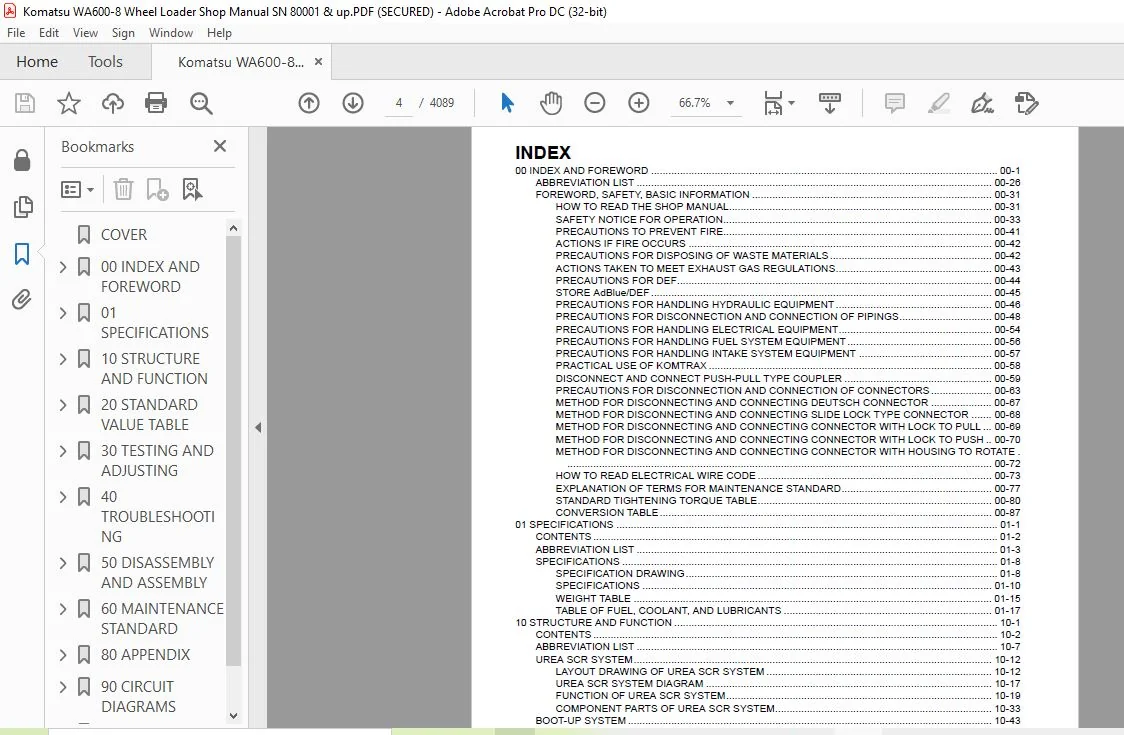
Task: Click the Find text magnifier icon
Action: click(x=201, y=103)
